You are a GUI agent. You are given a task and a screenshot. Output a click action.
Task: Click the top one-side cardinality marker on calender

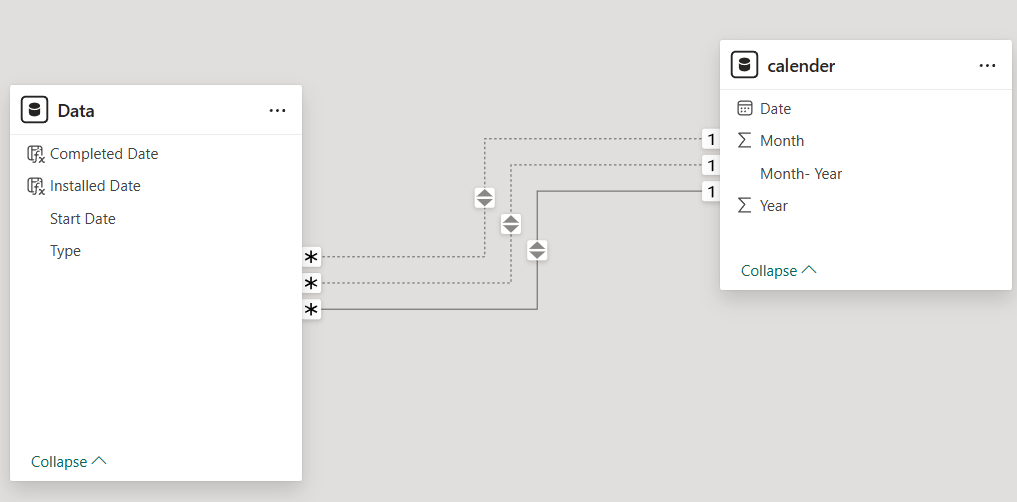712,139
